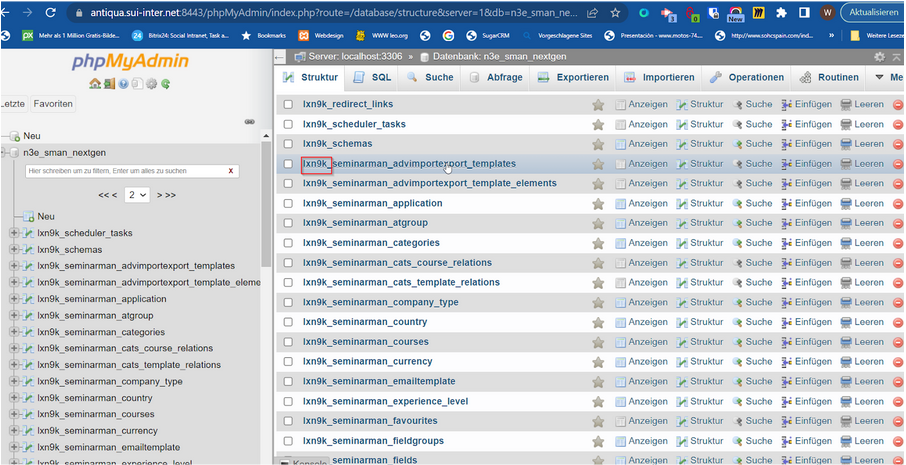
Task: Click the table filter input field
Action: [x=125, y=171]
